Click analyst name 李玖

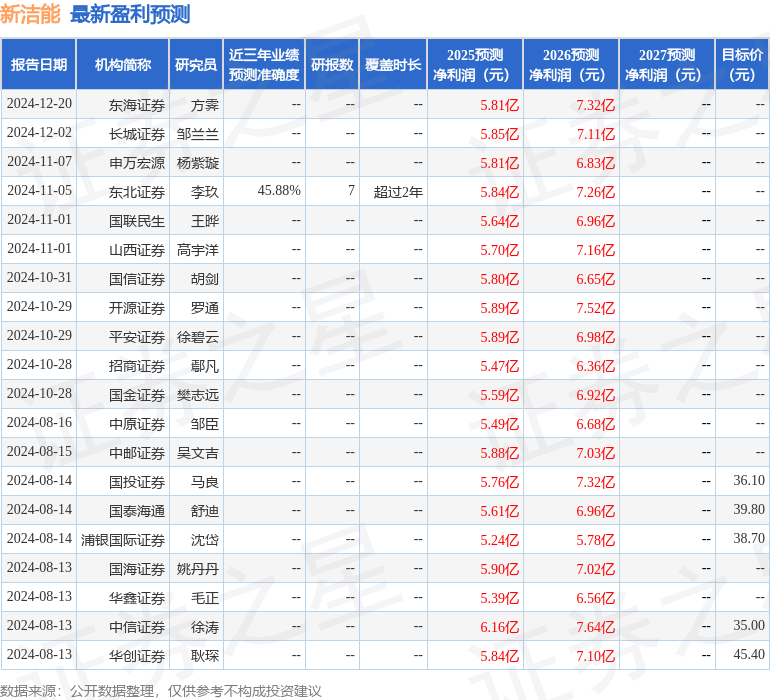[x=205, y=192]
